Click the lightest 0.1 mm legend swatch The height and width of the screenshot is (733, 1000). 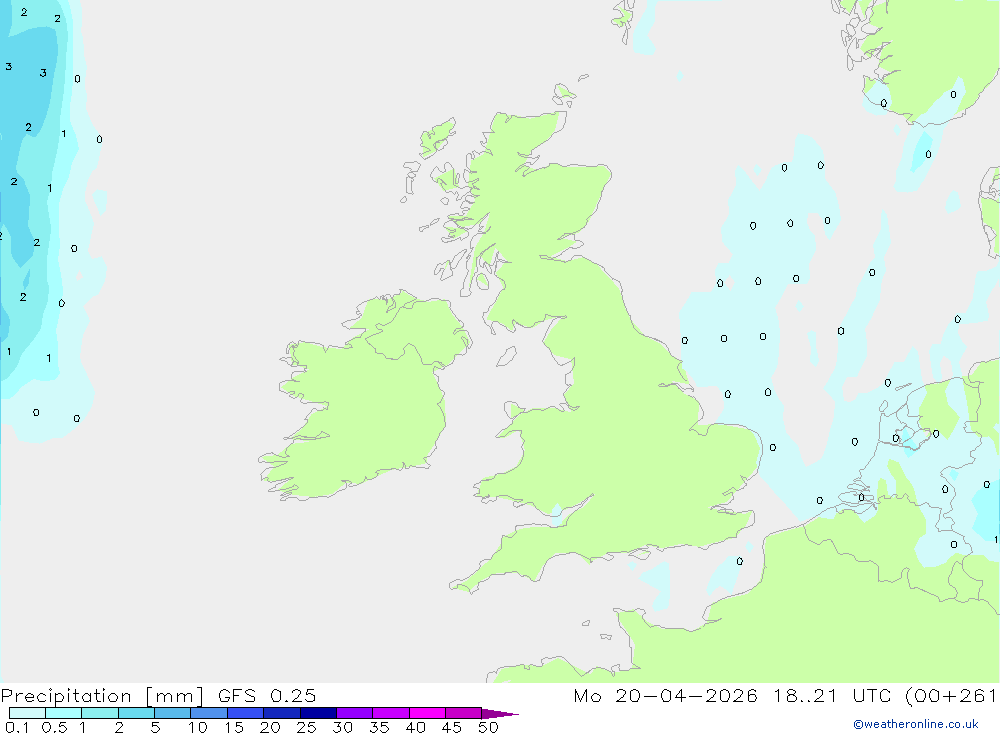(27, 713)
